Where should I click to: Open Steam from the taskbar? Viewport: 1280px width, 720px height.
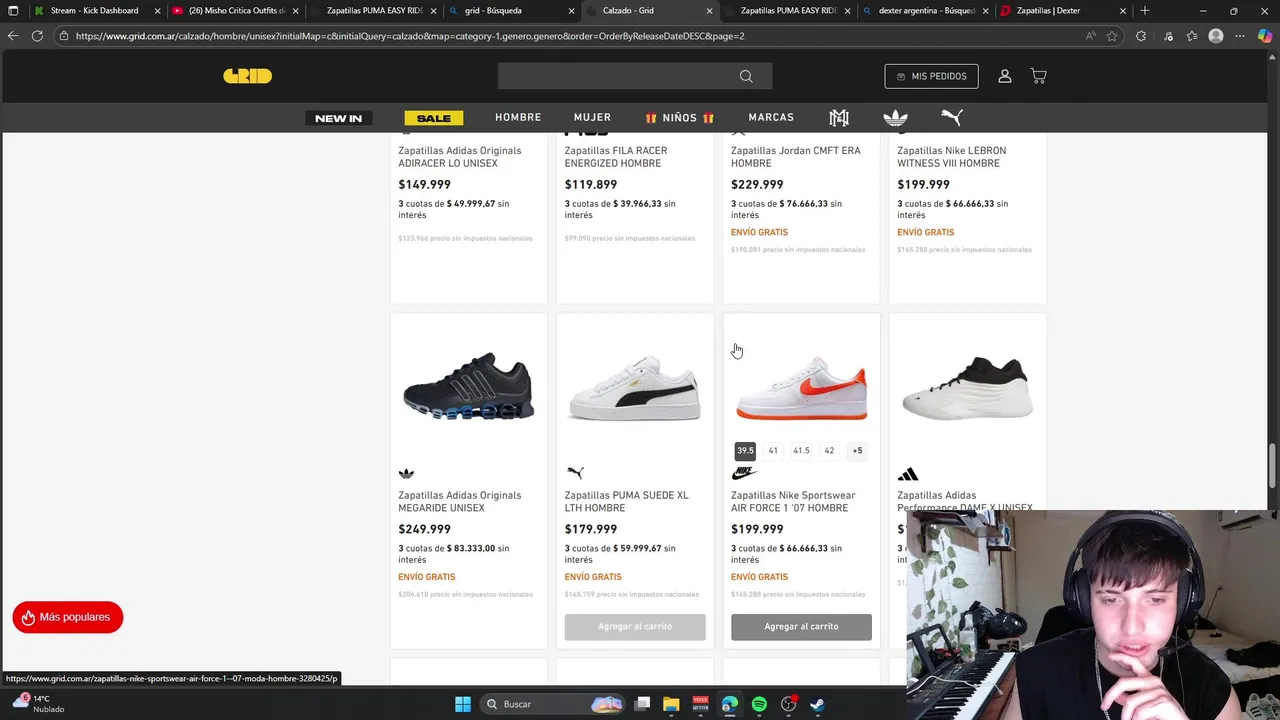(x=817, y=704)
